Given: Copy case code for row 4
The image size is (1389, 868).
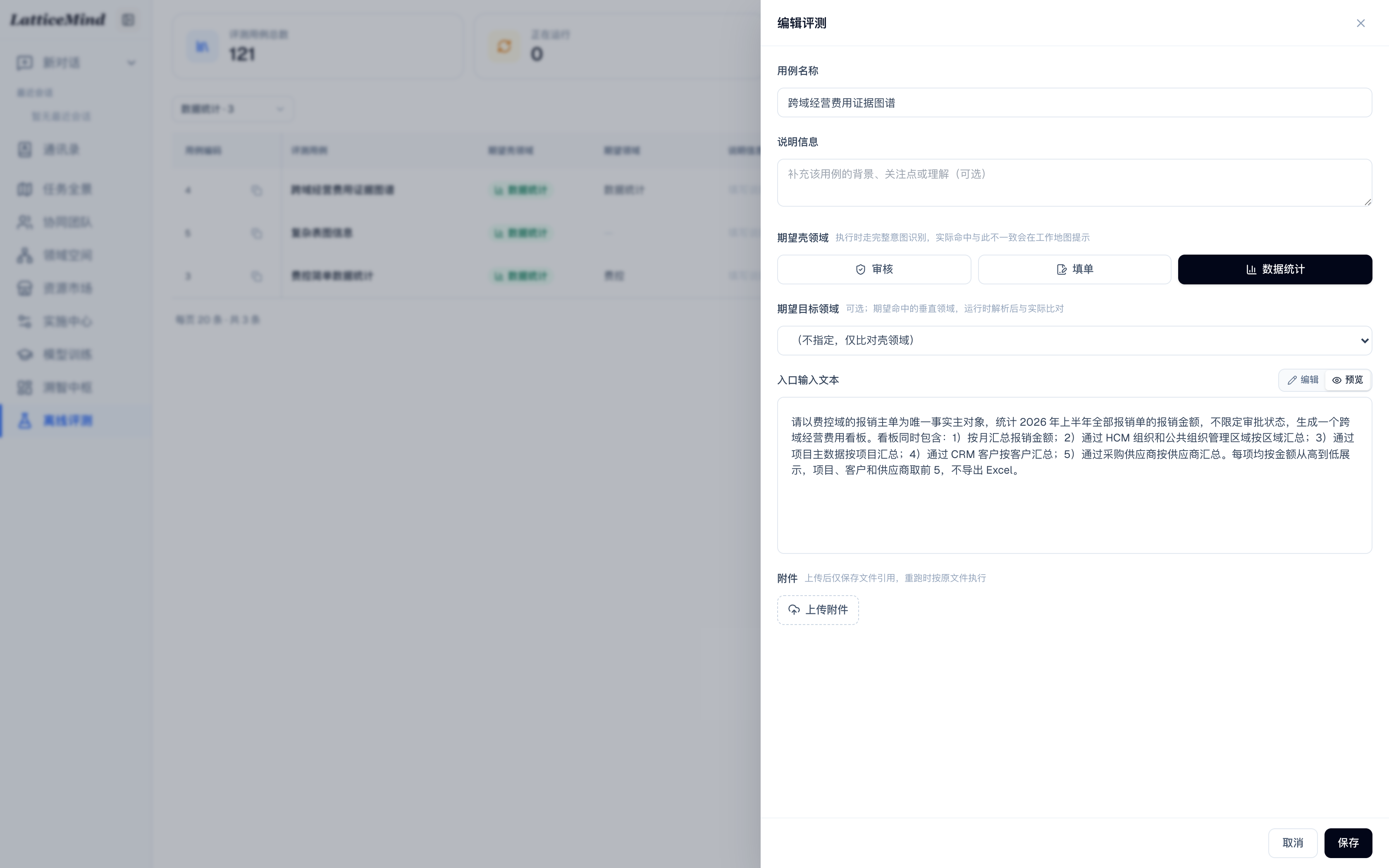Looking at the screenshot, I should [x=257, y=190].
